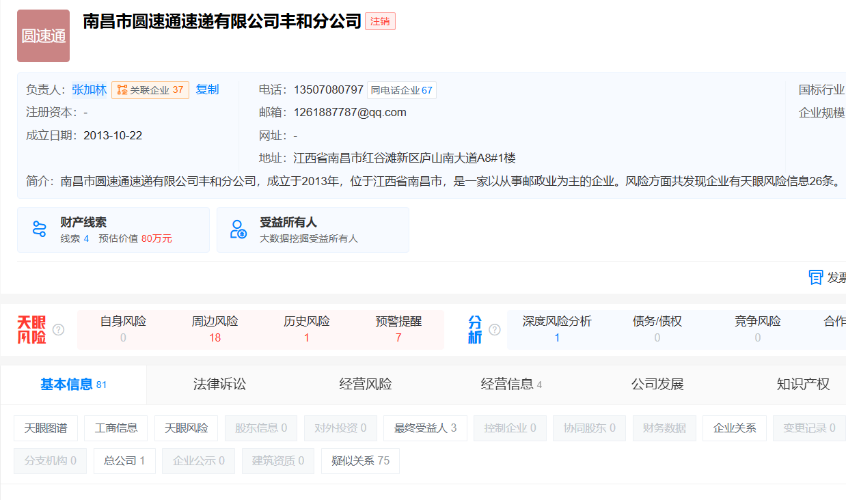Click the company title 南昌市圆速通速递有限公司丰和分公司

(222, 21)
